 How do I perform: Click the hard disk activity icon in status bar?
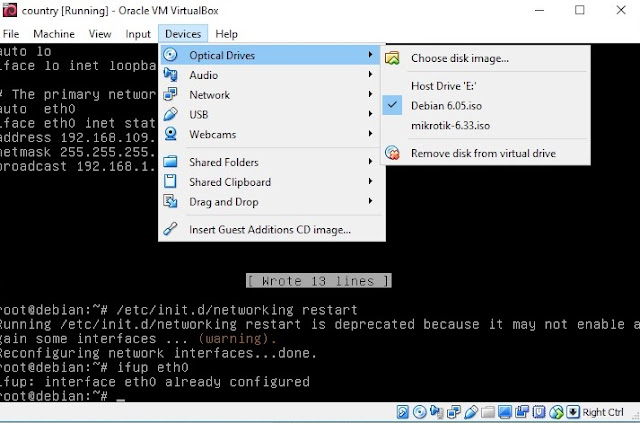point(402,412)
